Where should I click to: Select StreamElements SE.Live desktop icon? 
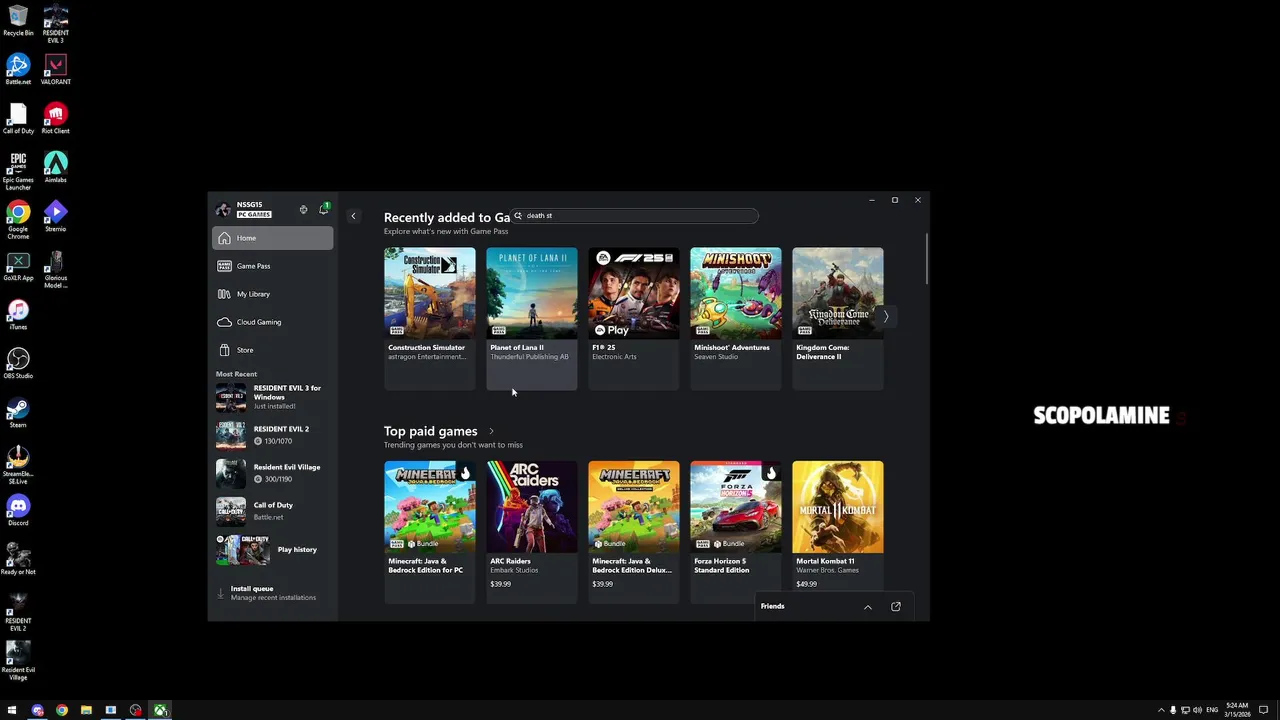tap(18, 465)
